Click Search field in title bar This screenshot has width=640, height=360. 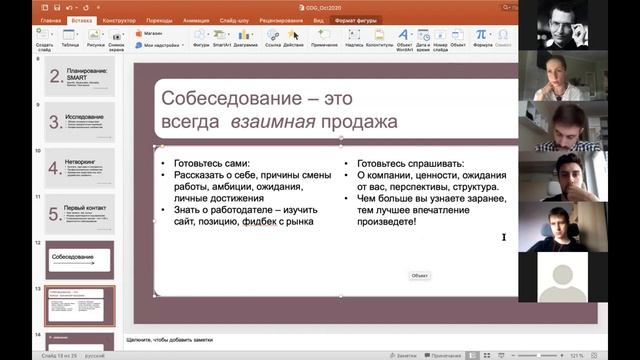[x=510, y=7]
